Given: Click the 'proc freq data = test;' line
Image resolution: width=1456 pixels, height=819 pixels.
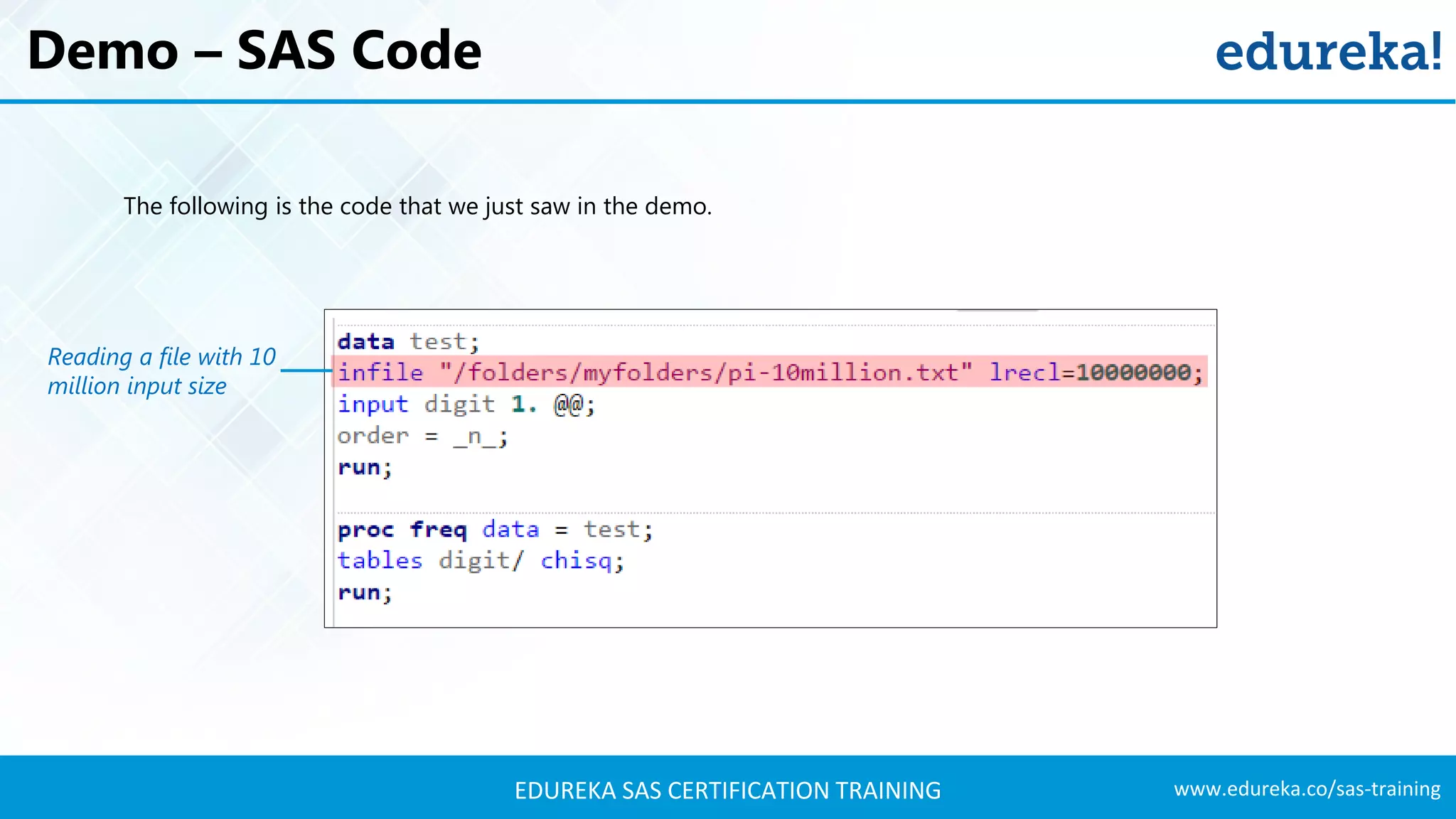Looking at the screenshot, I should pyautogui.click(x=496, y=530).
